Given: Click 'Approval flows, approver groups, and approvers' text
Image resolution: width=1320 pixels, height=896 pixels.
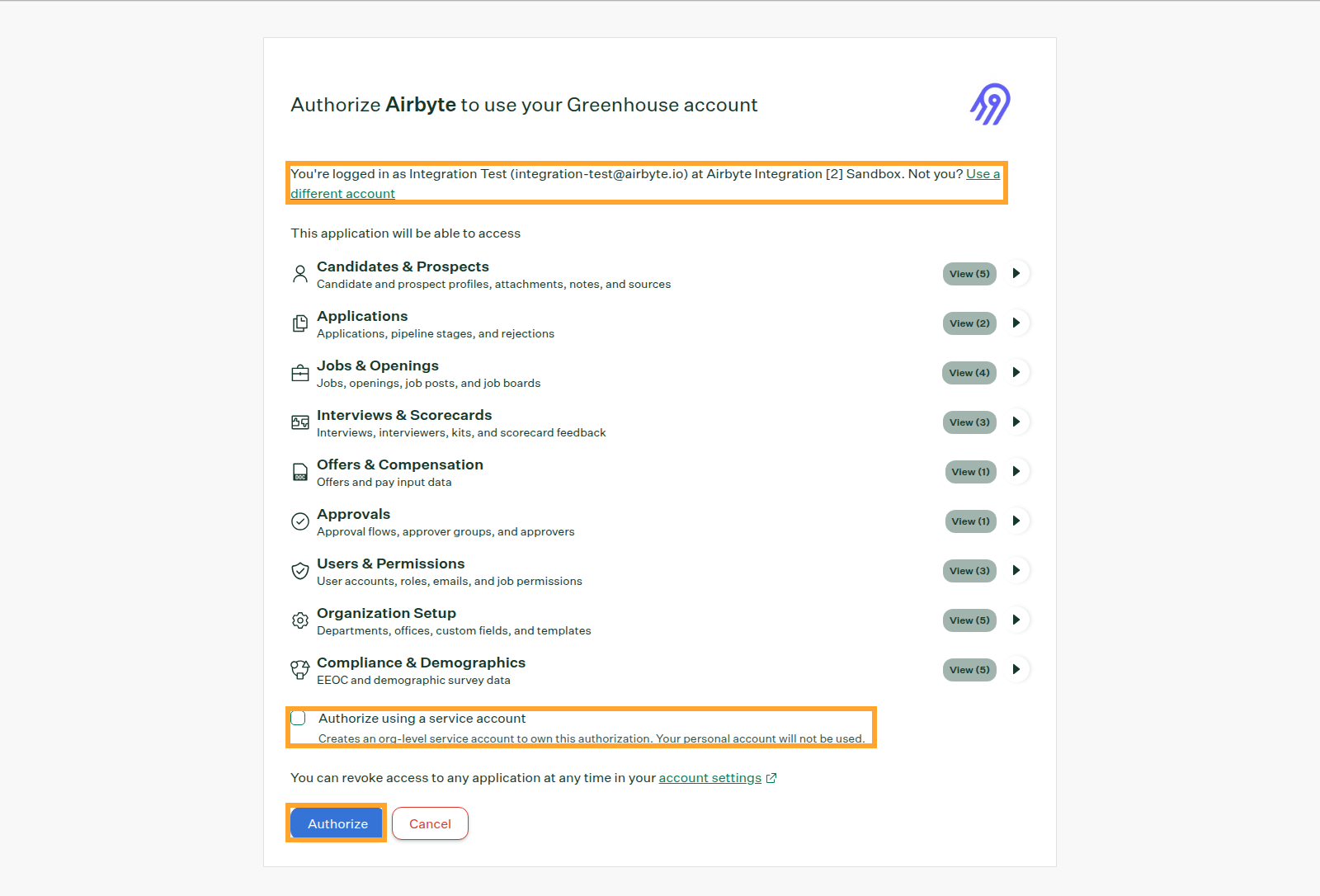Looking at the screenshot, I should coord(445,531).
